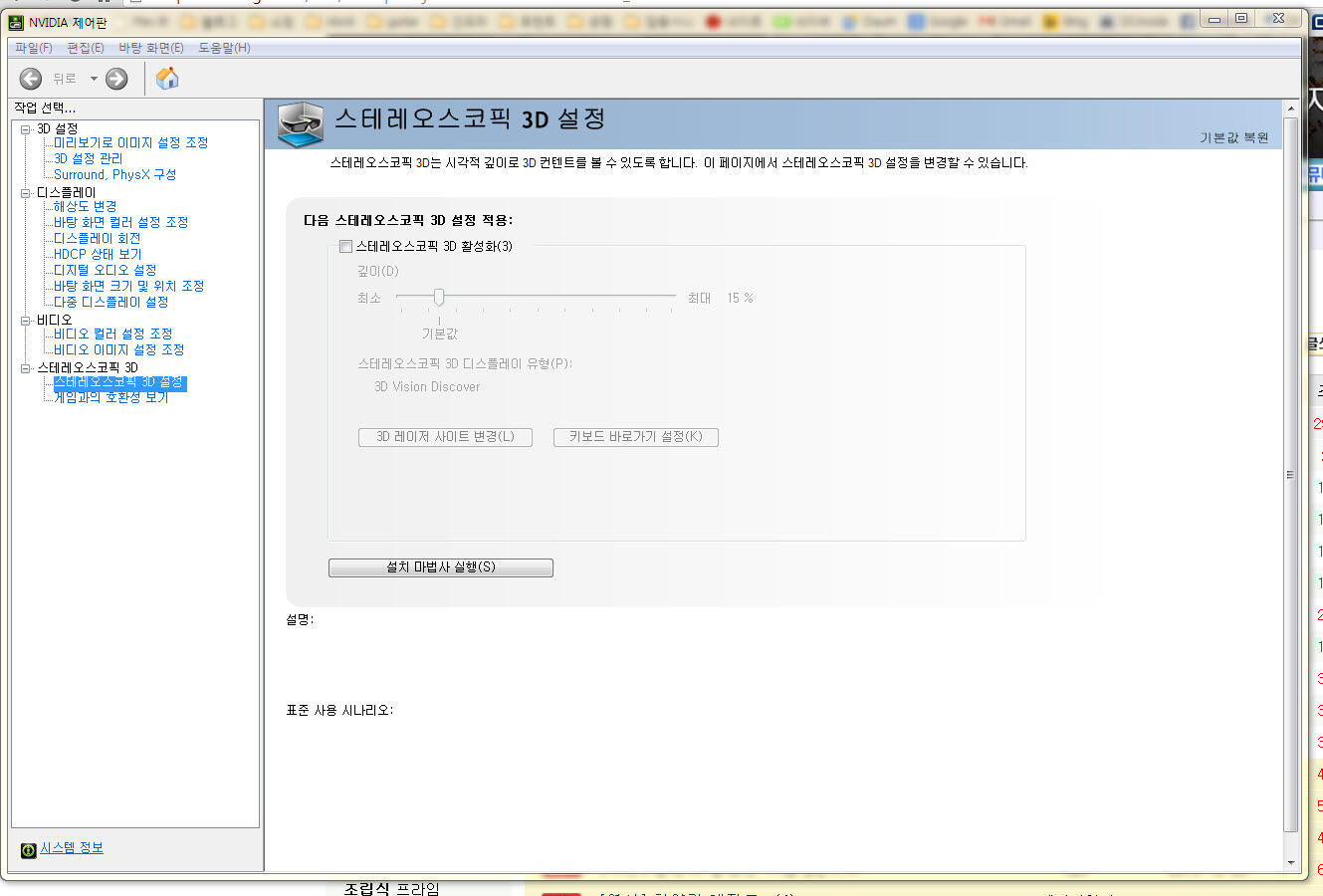
Task: Click the scroll down arrow of the settings panel
Action: pyautogui.click(x=1291, y=862)
